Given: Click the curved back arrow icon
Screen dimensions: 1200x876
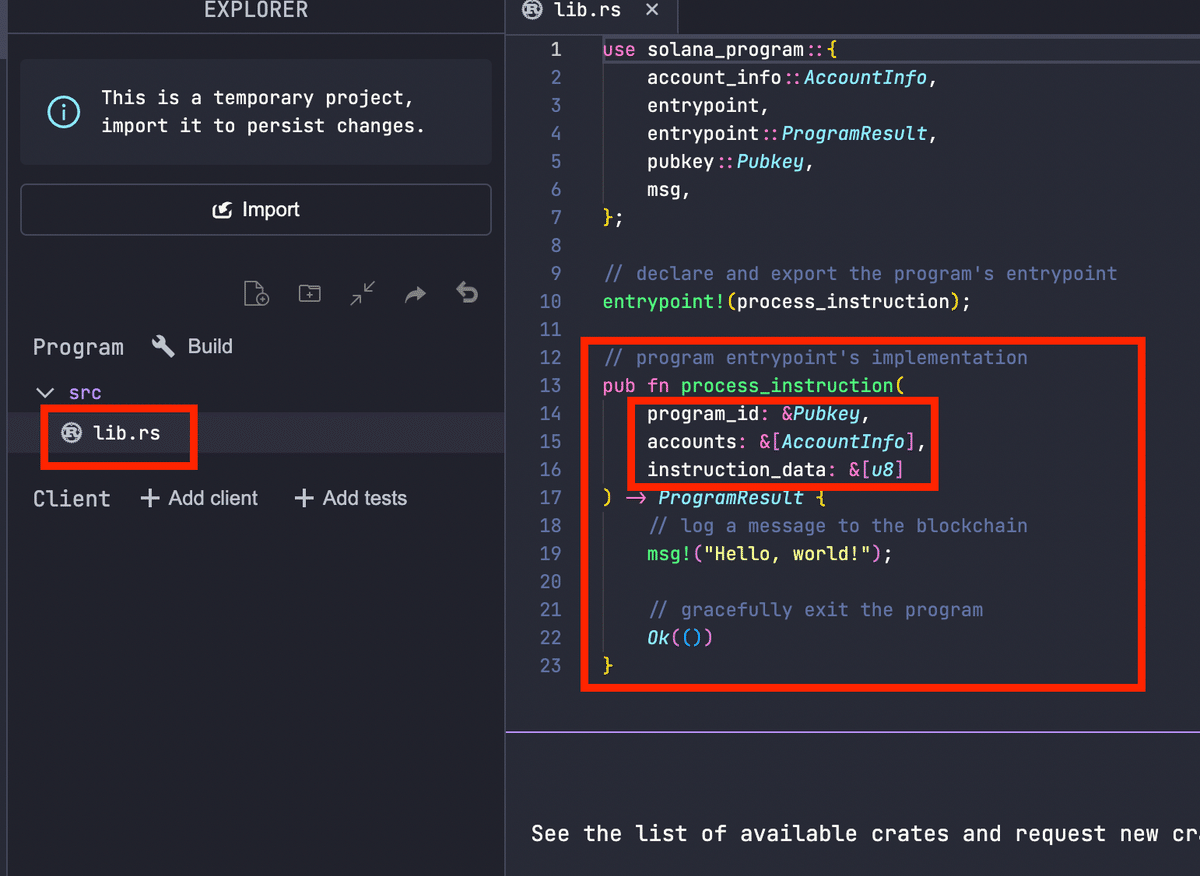Looking at the screenshot, I should click(x=467, y=294).
